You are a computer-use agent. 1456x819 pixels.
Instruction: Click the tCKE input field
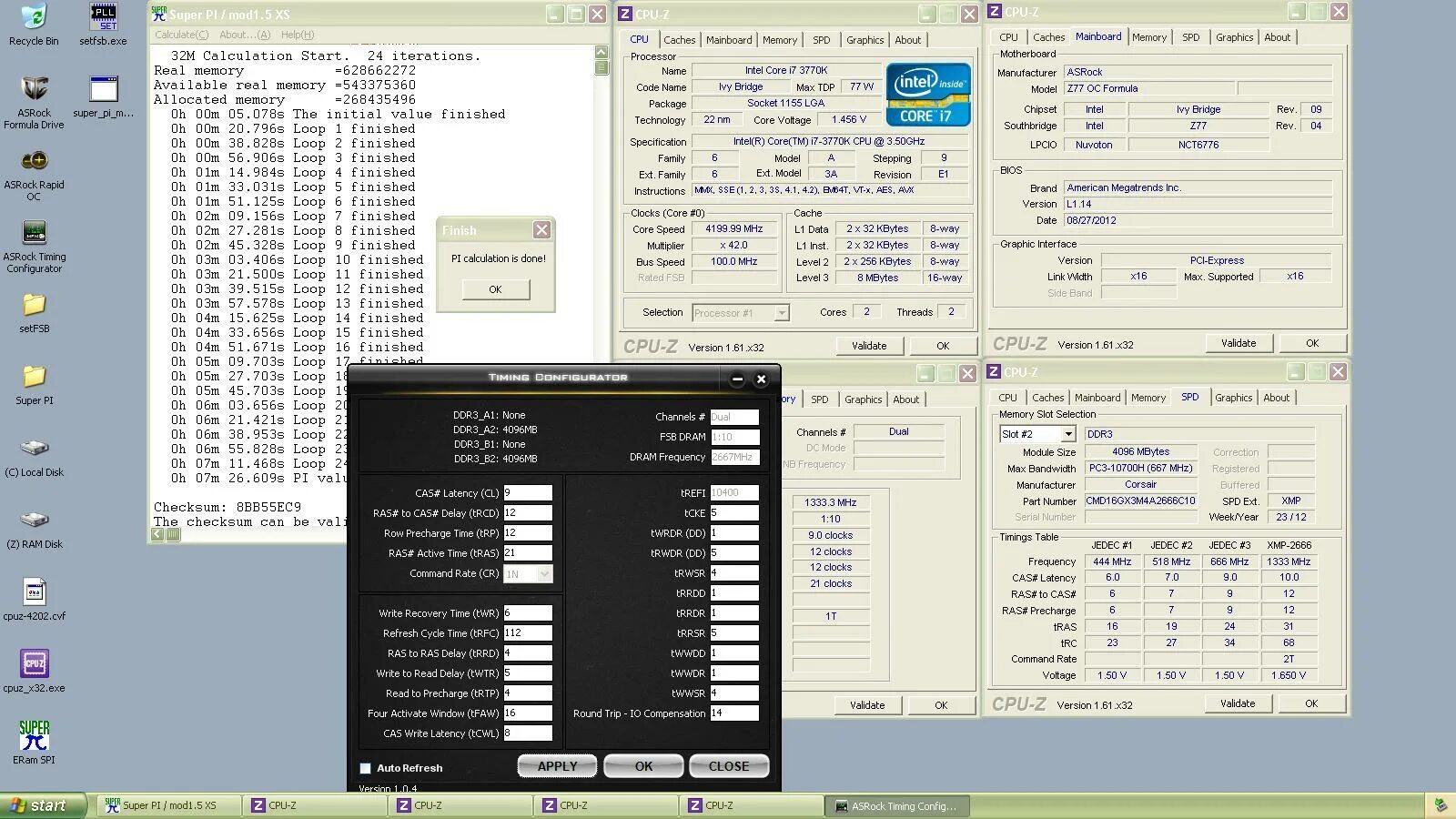point(734,512)
